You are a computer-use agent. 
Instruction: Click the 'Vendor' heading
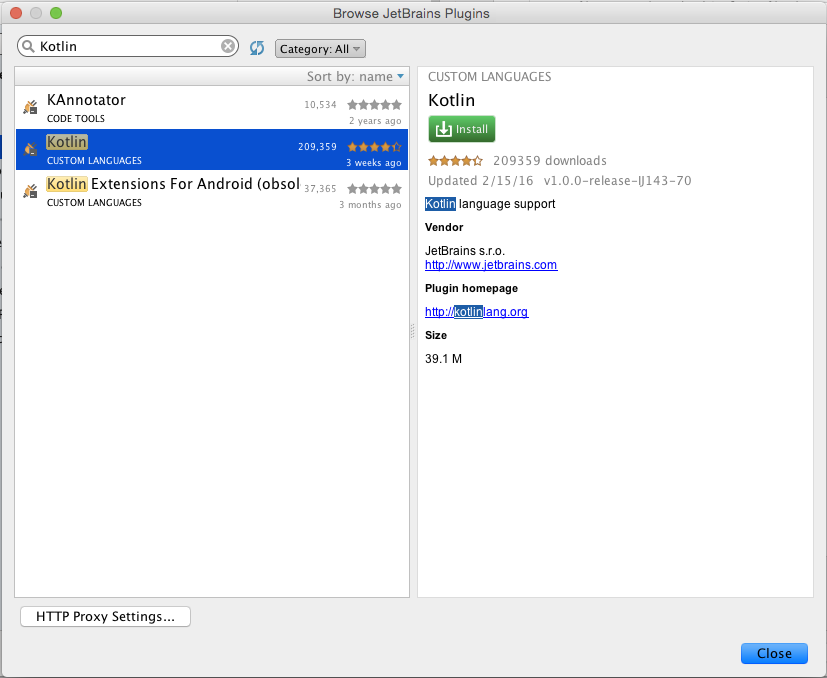pyautogui.click(x=444, y=227)
